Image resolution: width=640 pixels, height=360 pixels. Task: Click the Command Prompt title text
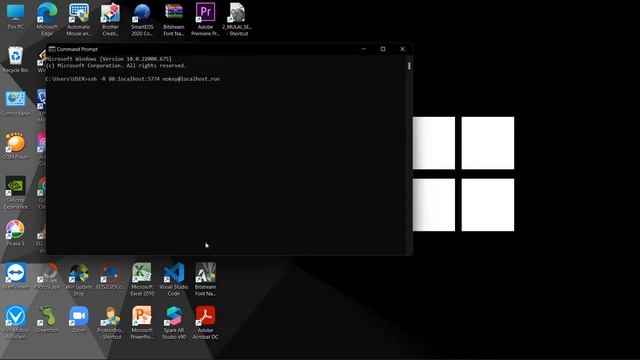pos(77,49)
